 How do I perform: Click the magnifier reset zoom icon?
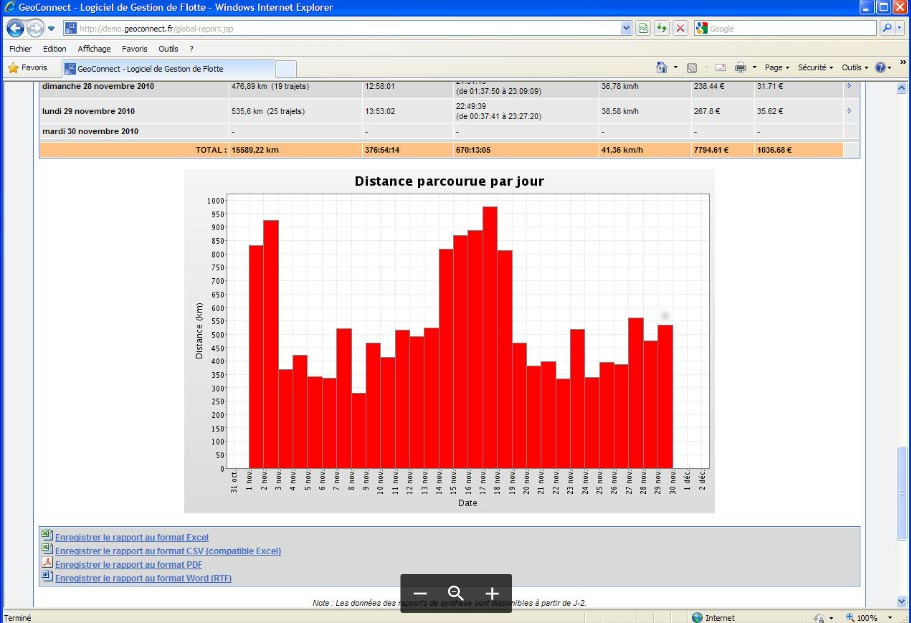(x=456, y=593)
